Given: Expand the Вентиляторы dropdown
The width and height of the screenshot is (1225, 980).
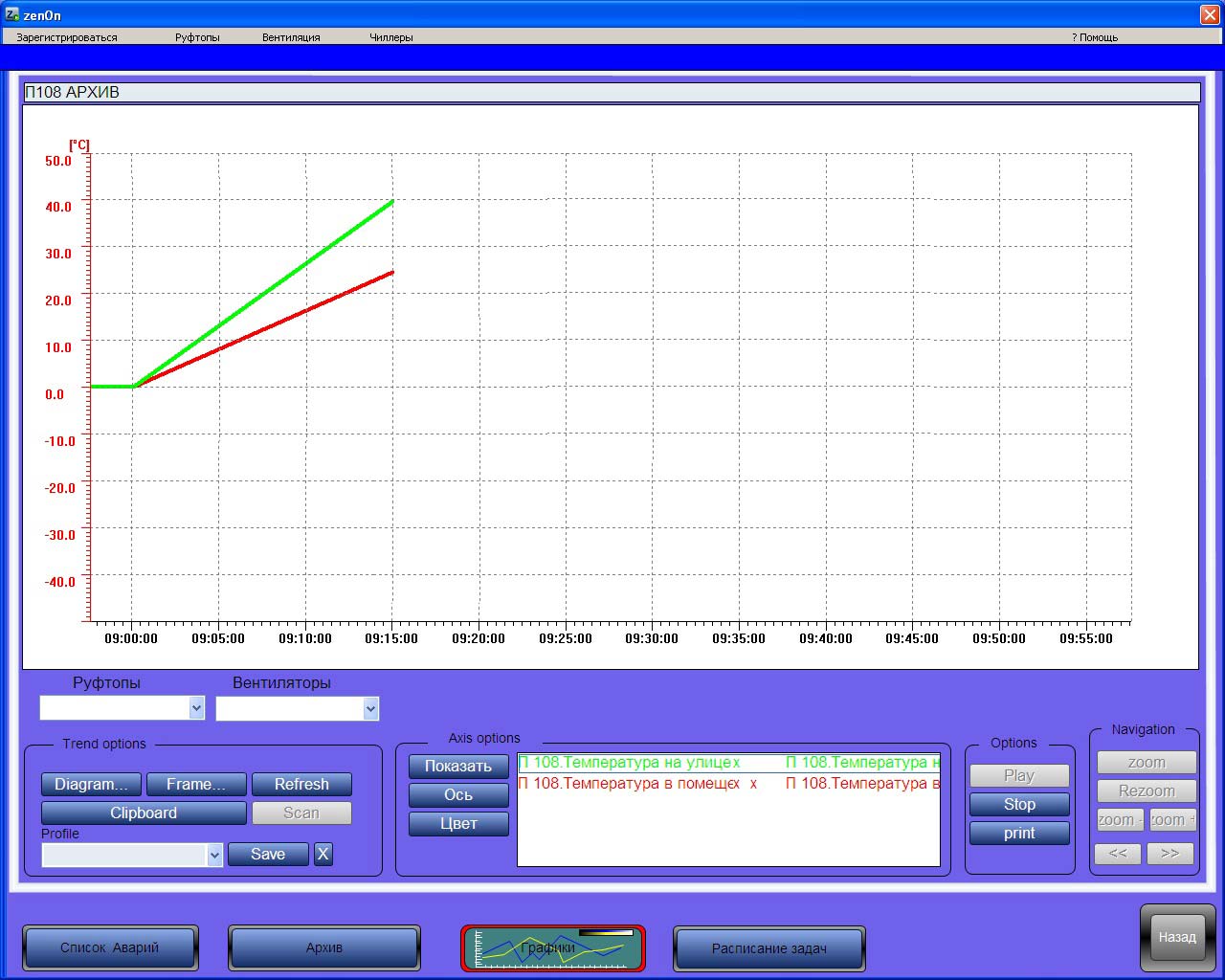Looking at the screenshot, I should [x=370, y=708].
